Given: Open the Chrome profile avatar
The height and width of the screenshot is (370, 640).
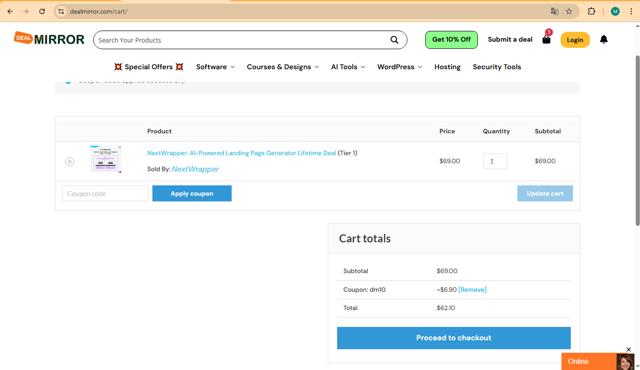Looking at the screenshot, I should coord(615,11).
